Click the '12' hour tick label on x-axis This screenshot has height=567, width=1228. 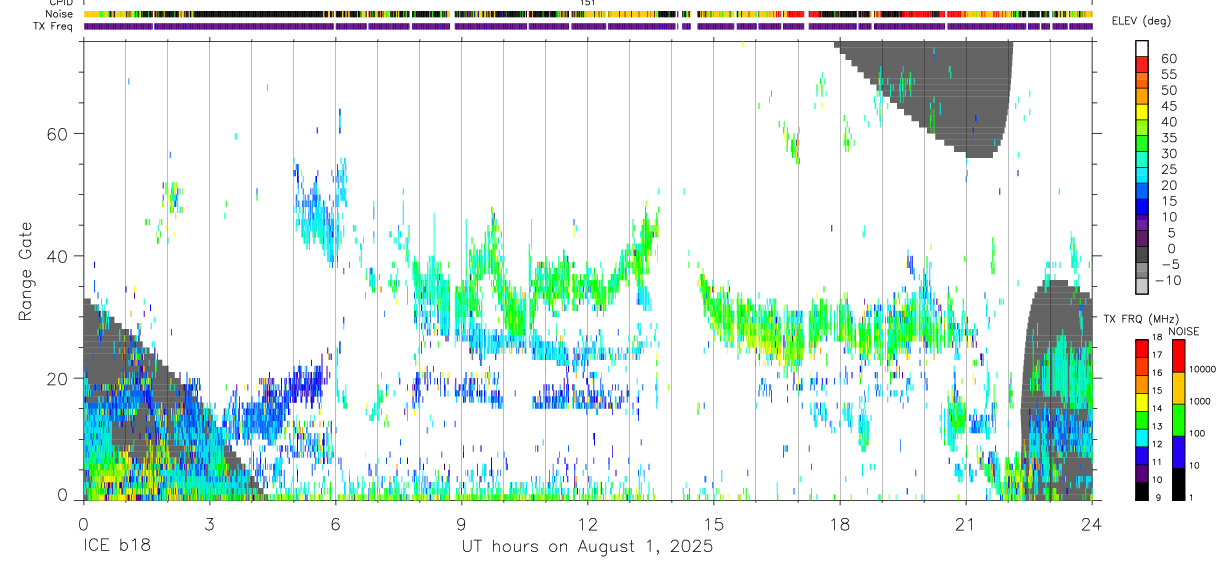tap(588, 523)
